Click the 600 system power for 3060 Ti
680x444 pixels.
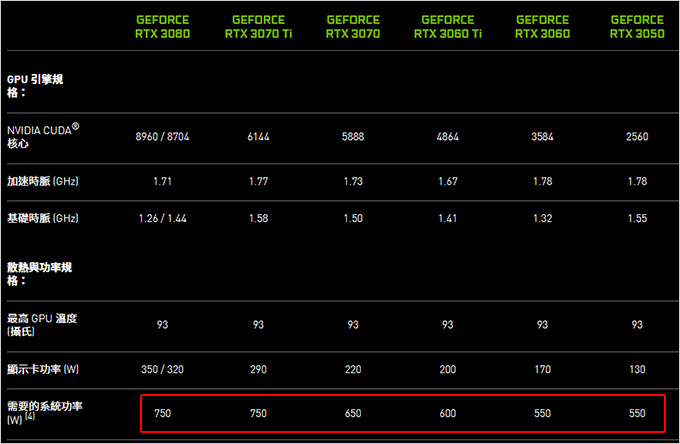tap(448, 413)
